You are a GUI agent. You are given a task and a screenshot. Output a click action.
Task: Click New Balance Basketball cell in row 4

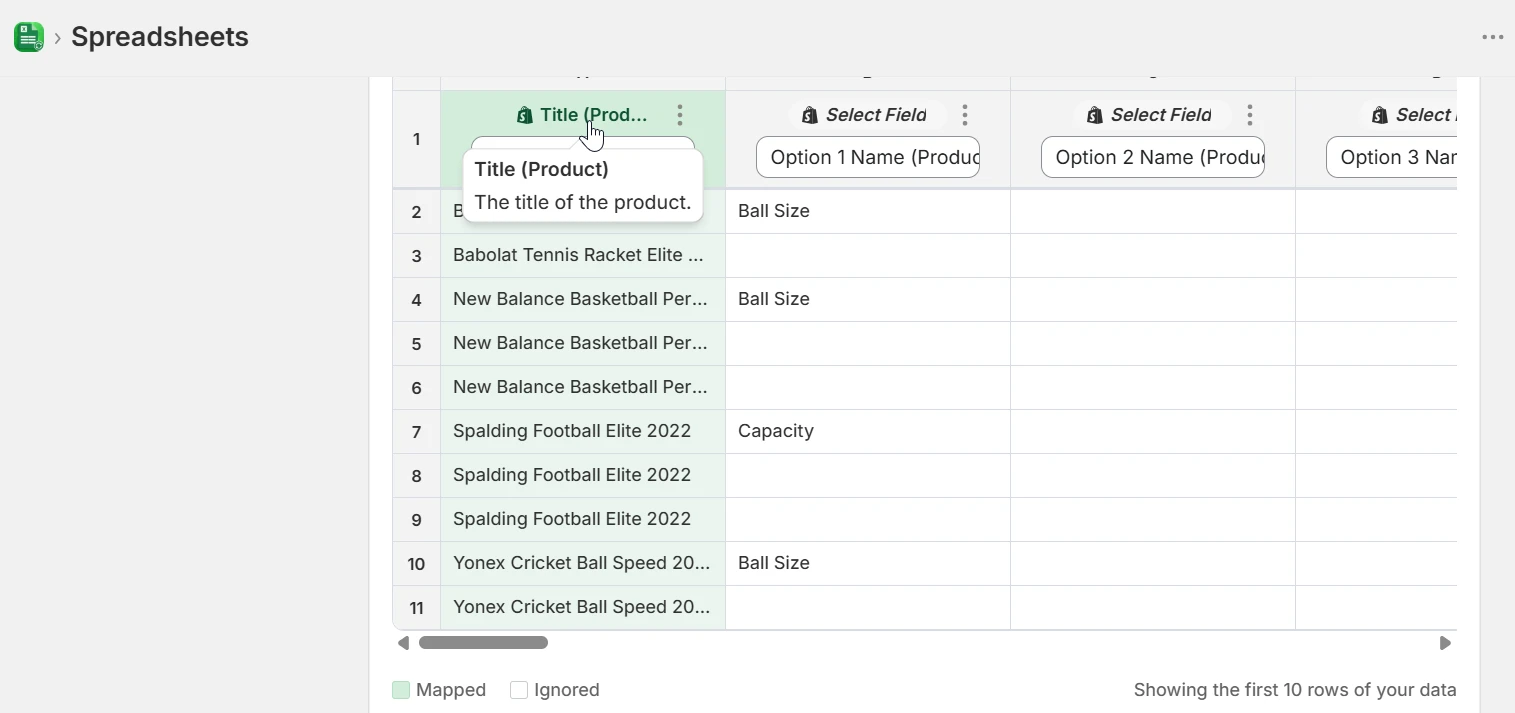[x=583, y=299]
